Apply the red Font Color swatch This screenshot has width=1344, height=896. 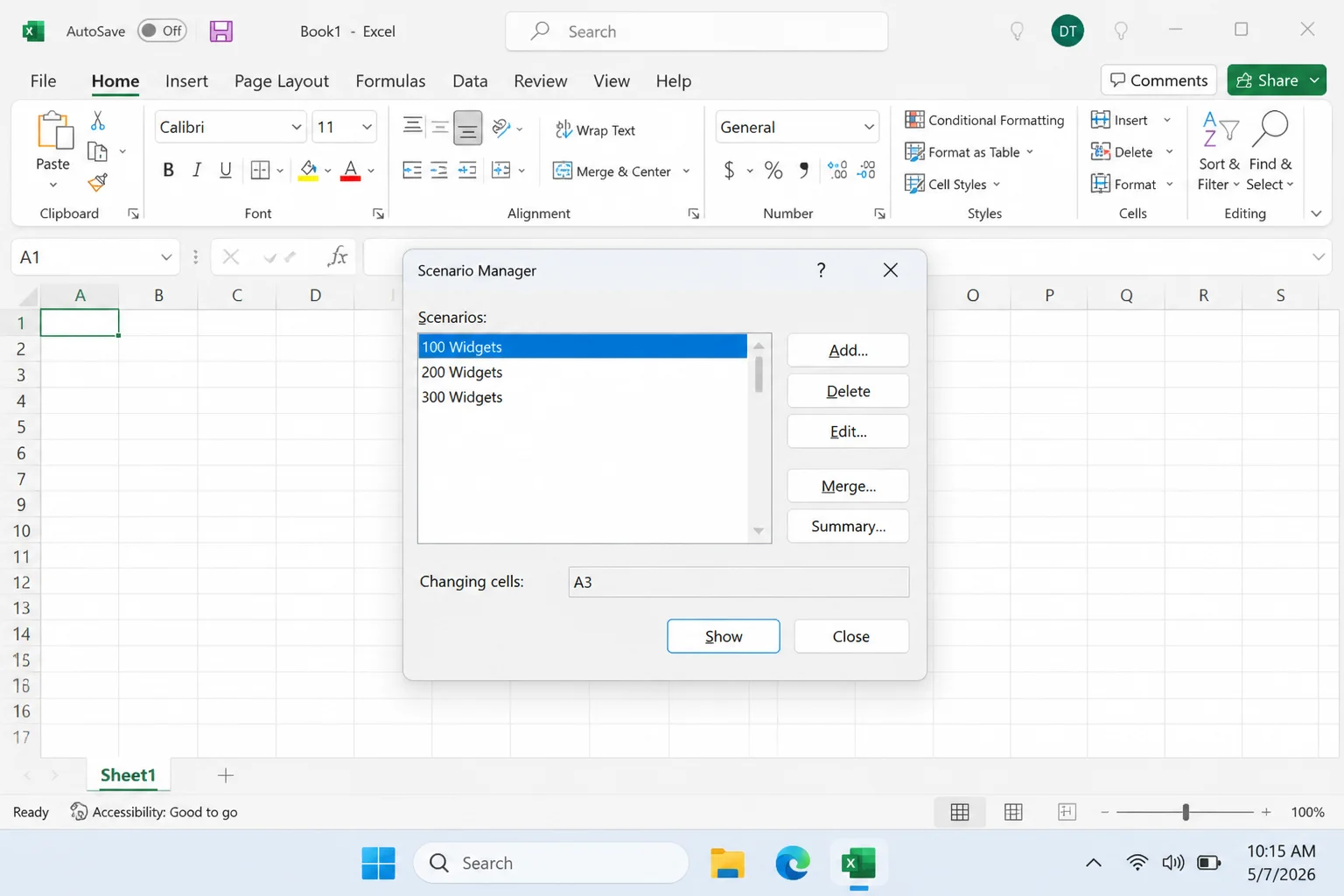coord(351,171)
